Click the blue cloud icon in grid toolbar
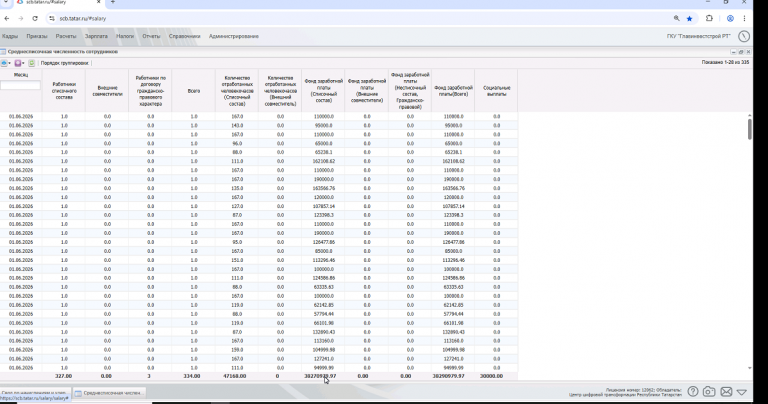Image resolution: width=768 pixels, height=404 pixels. click(x=4, y=63)
